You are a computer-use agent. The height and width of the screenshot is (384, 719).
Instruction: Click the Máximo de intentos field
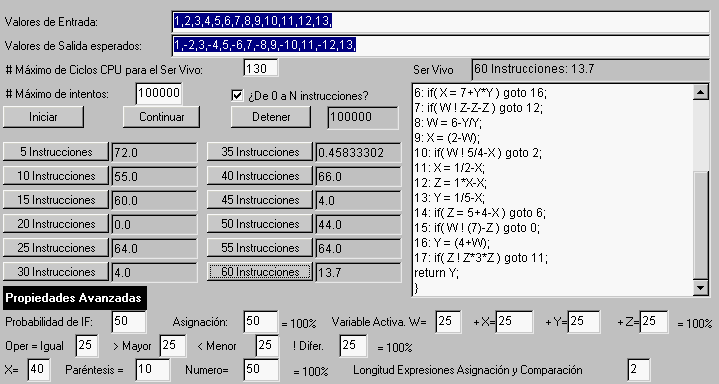(x=159, y=94)
